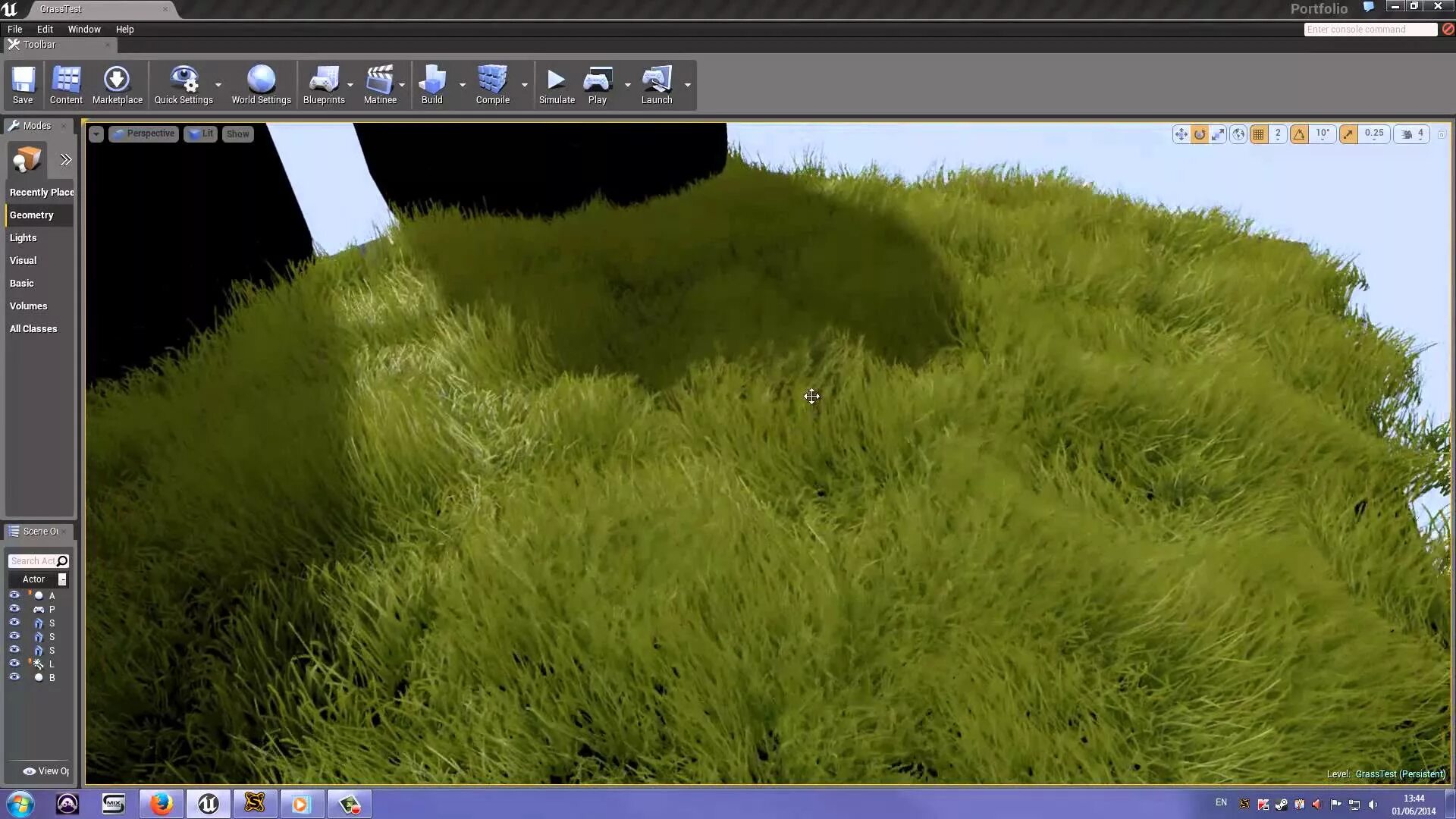1456x819 pixels.
Task: Click the Lit view mode button
Action: [201, 133]
